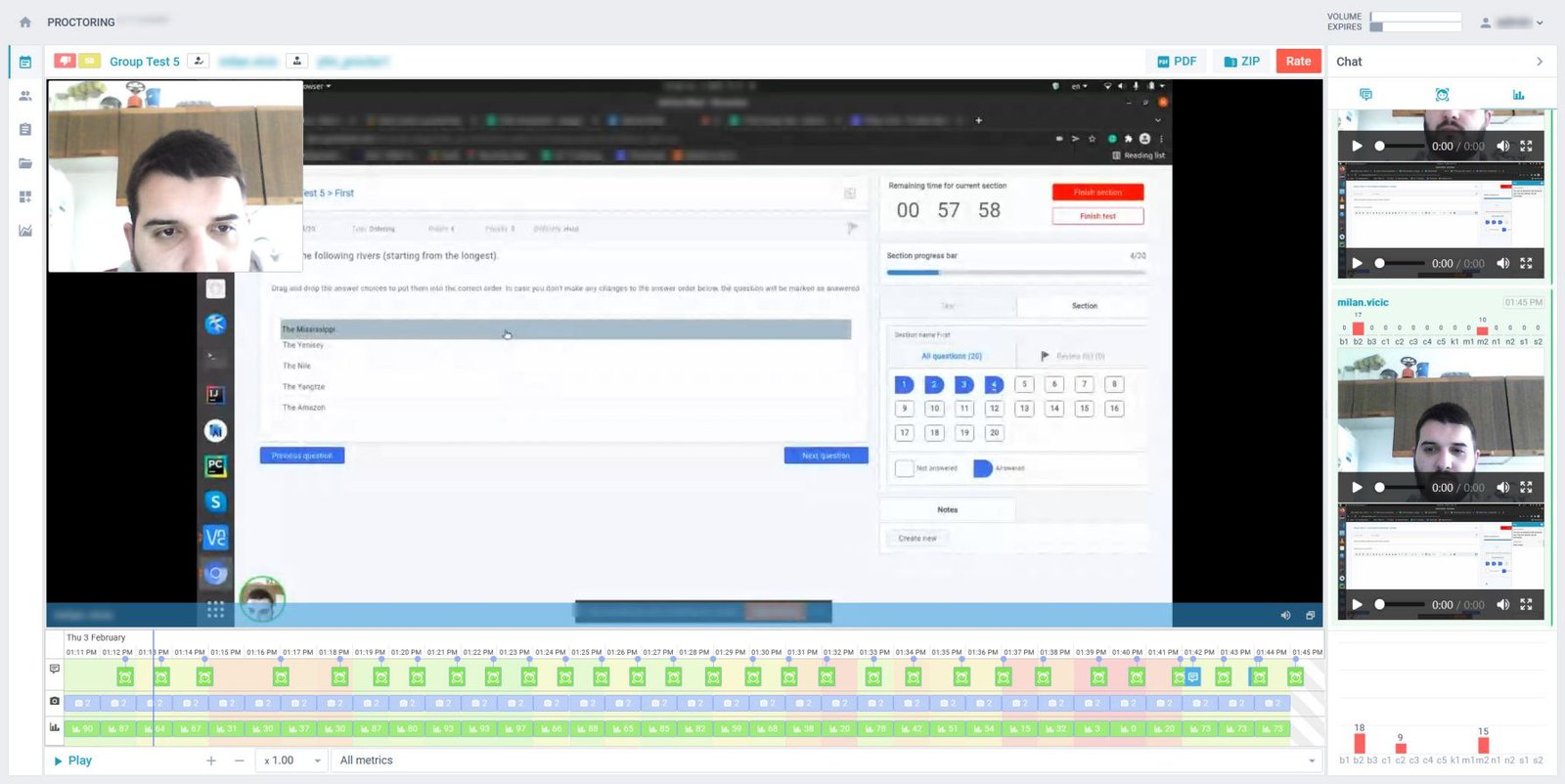
Task: Open the clipboard reports sidebar icon
Action: click(25, 129)
